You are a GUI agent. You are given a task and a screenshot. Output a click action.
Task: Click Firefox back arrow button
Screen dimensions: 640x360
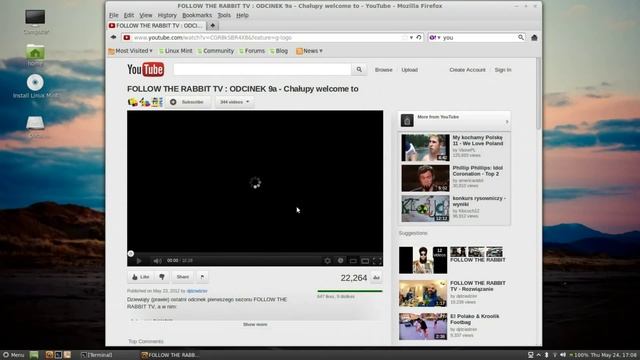[113, 37]
